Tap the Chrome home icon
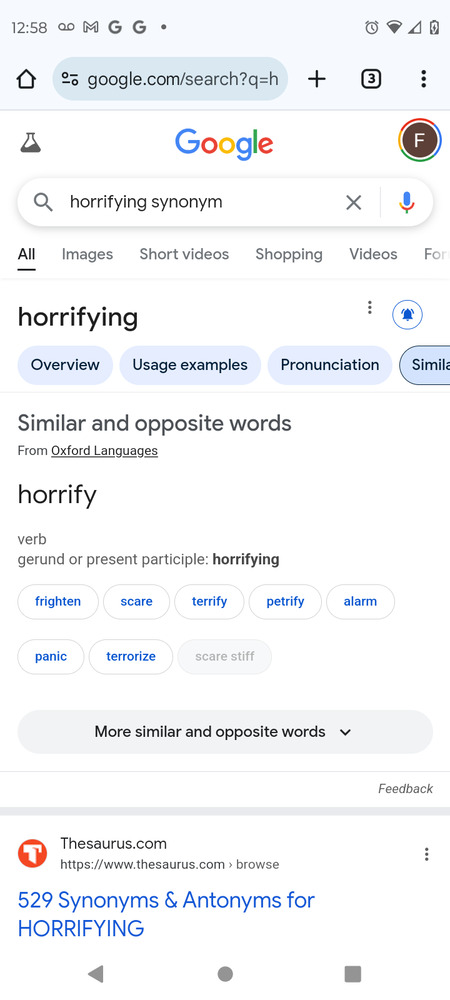 pos(26,79)
